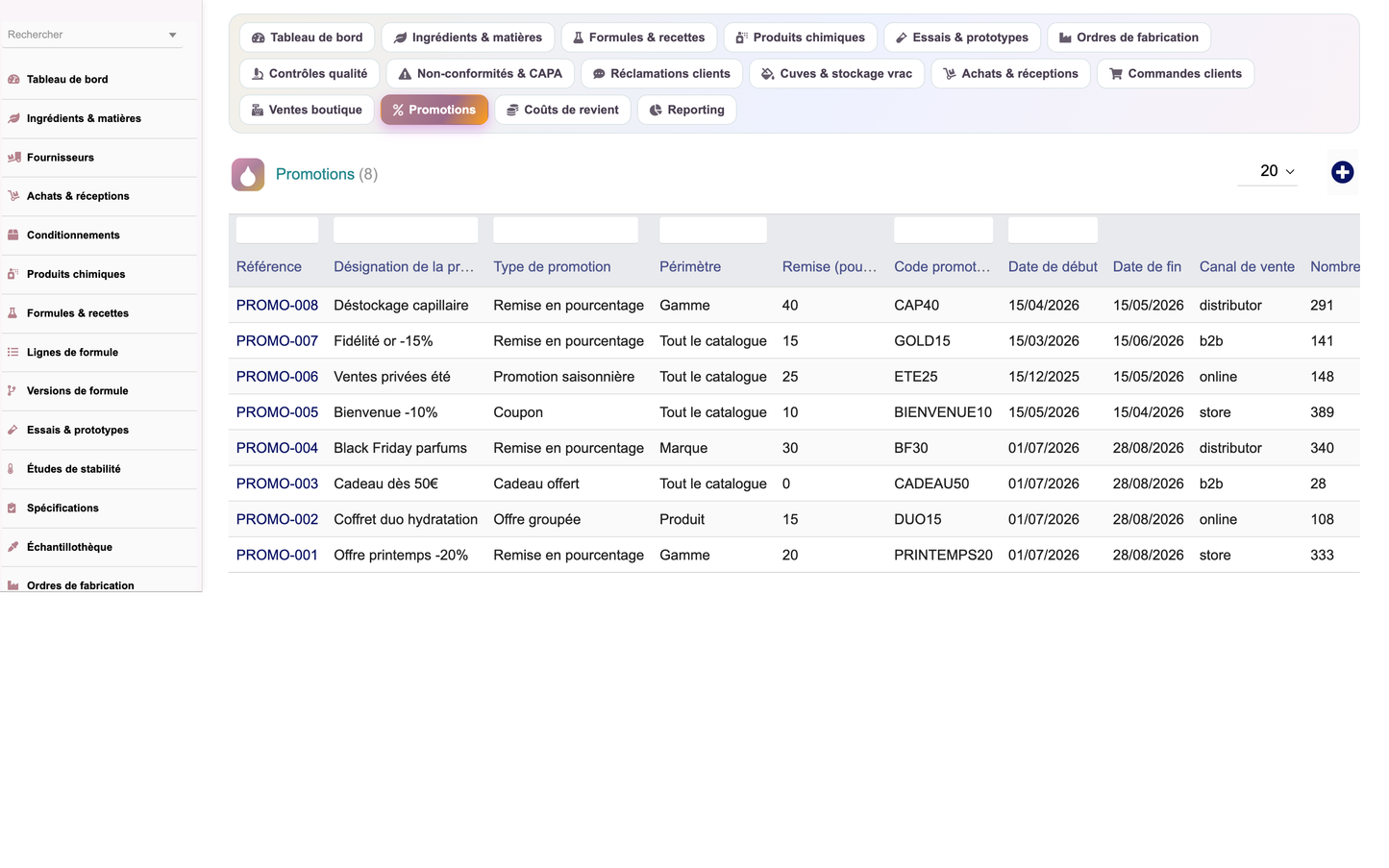Sort by Périmètre column header
This screenshot has width=1389, height=868.
690,267
